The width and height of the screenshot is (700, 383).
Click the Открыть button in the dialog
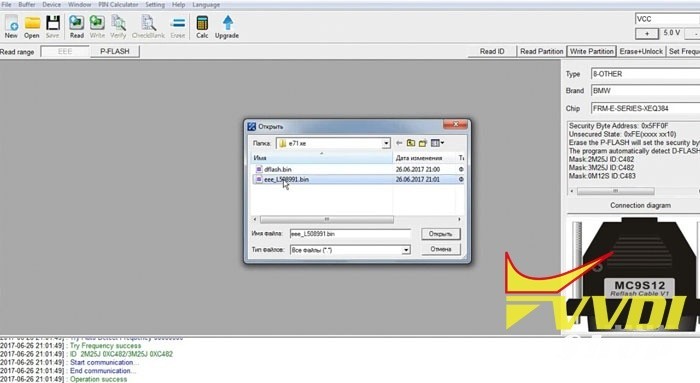coord(441,234)
